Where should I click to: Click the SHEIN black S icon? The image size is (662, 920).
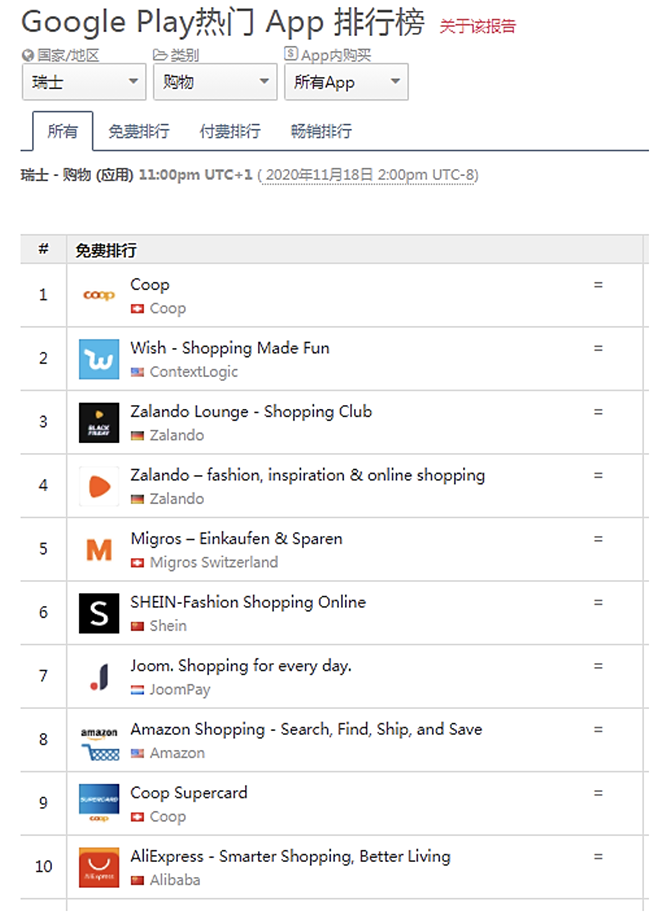(x=99, y=613)
